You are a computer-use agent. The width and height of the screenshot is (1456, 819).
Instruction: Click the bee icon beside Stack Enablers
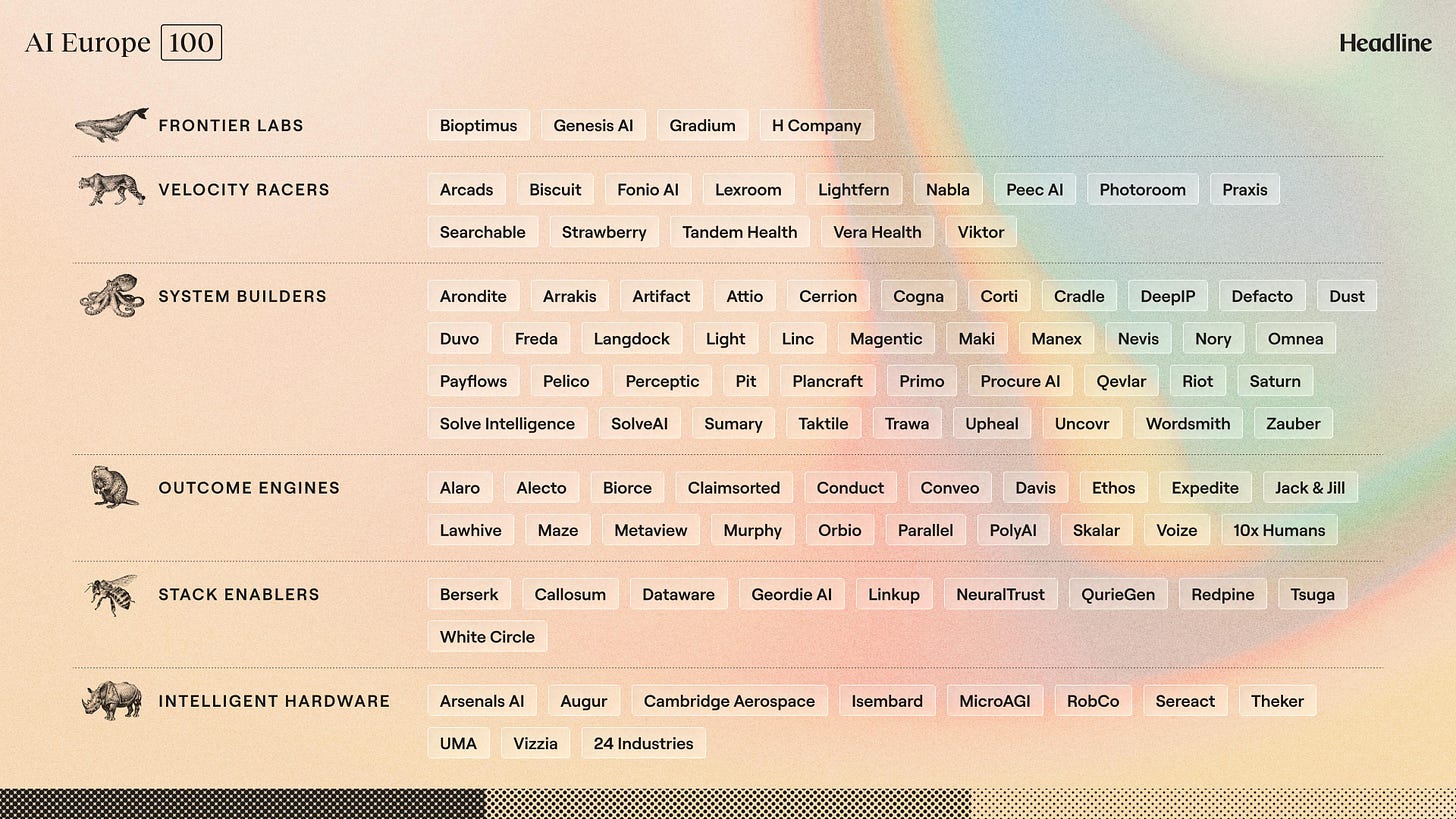click(112, 594)
